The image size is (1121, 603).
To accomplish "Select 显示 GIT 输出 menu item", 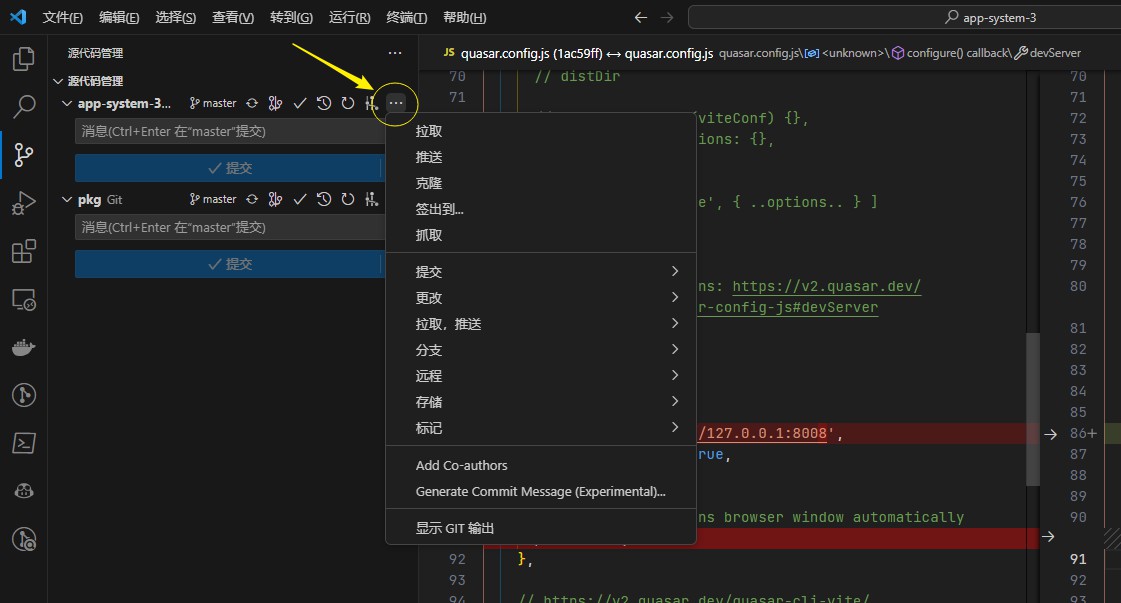I will point(455,528).
